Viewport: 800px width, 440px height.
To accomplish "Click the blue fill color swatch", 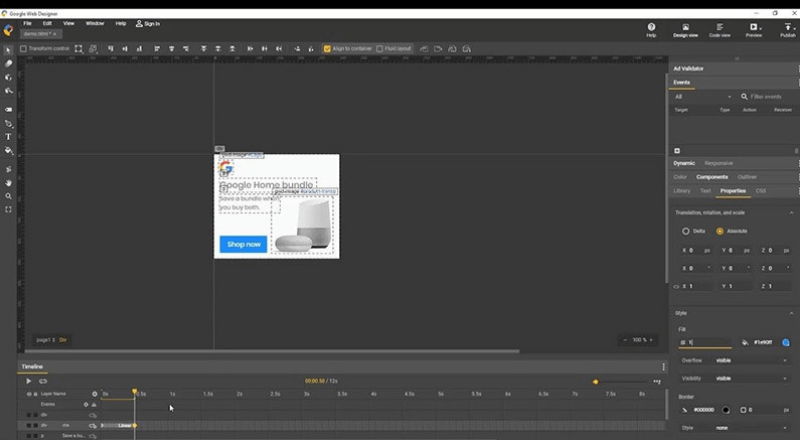I will coord(786,343).
